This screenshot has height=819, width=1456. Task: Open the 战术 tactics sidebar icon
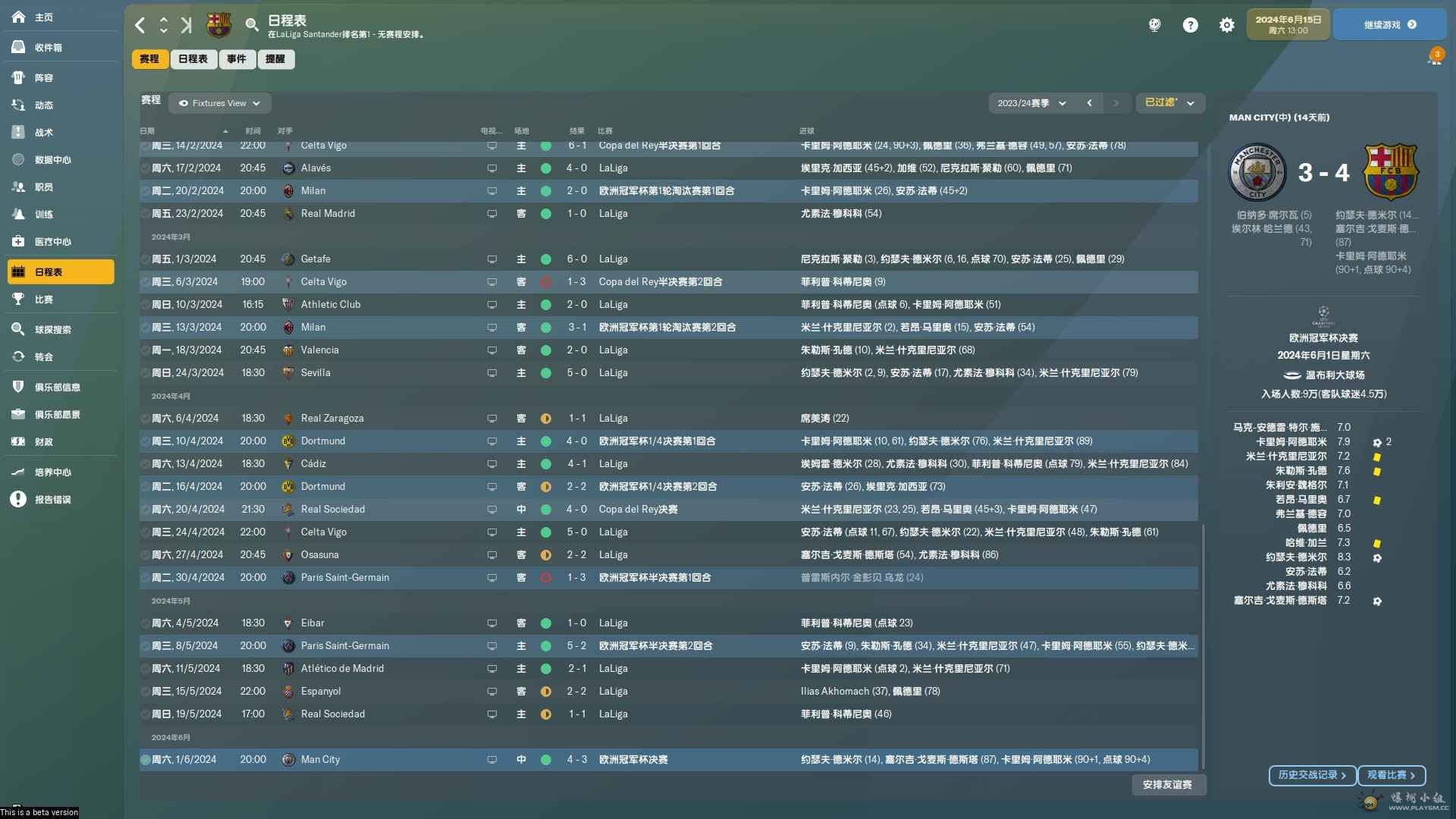(19, 132)
